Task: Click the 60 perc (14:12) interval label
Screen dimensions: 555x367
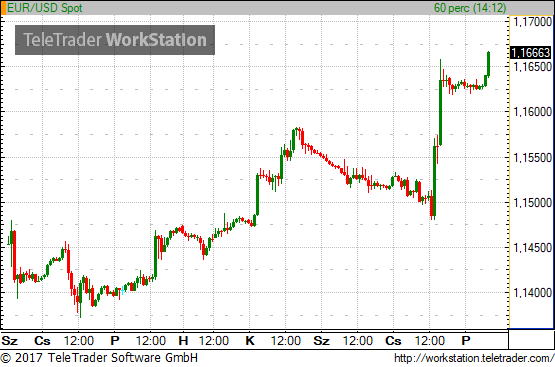Action: [x=470, y=8]
